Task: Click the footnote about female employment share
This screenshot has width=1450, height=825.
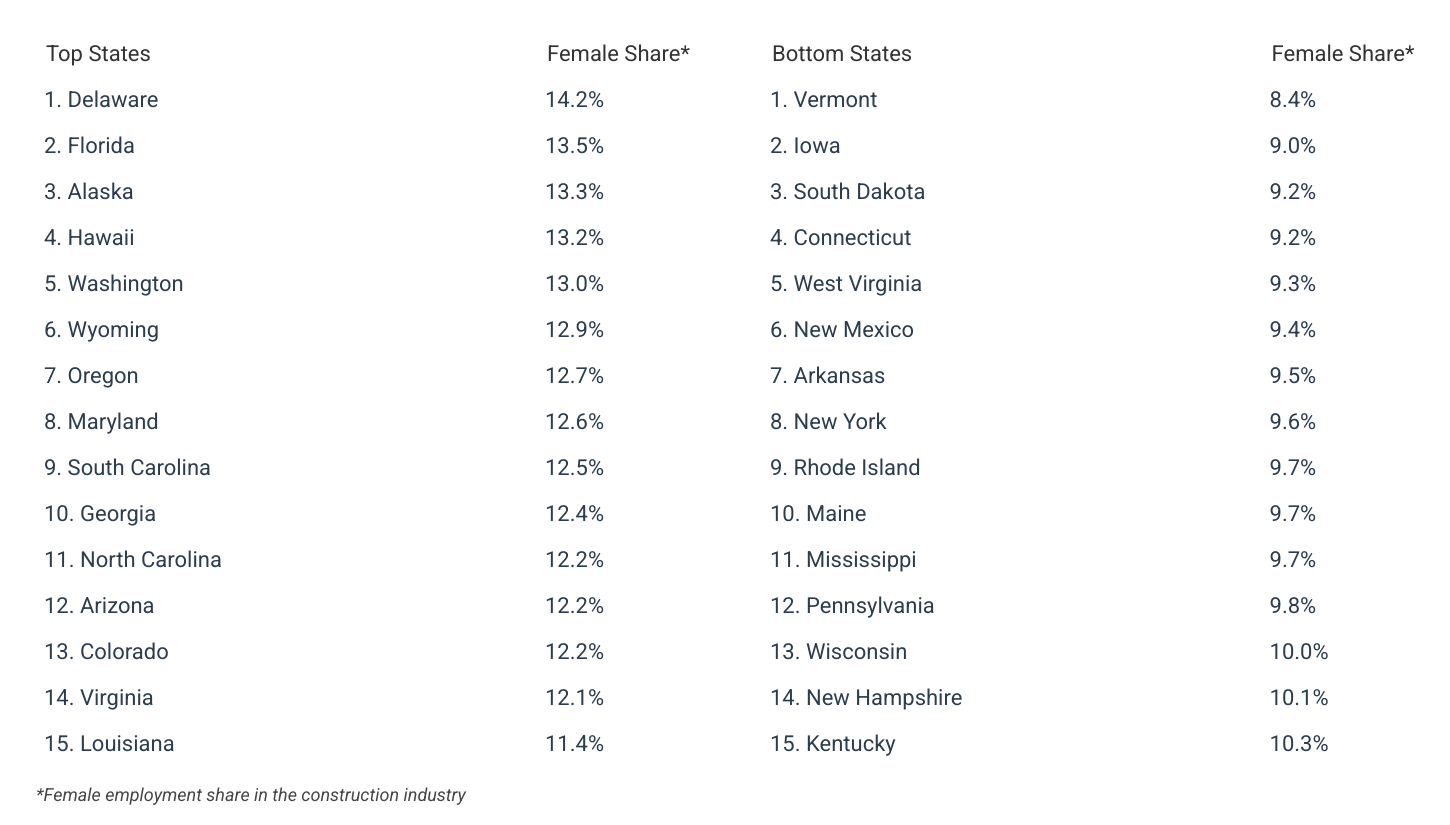Action: 251,796
